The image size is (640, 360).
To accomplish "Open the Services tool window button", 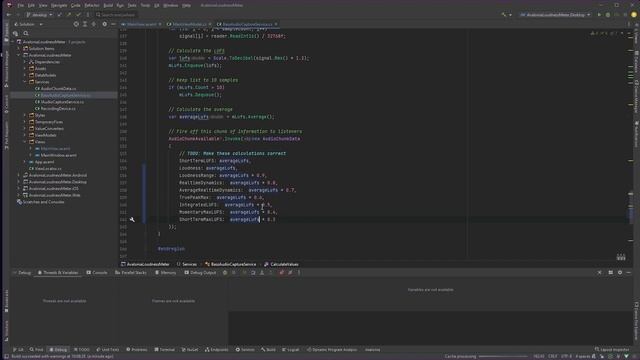I will pyautogui.click(x=245, y=350).
